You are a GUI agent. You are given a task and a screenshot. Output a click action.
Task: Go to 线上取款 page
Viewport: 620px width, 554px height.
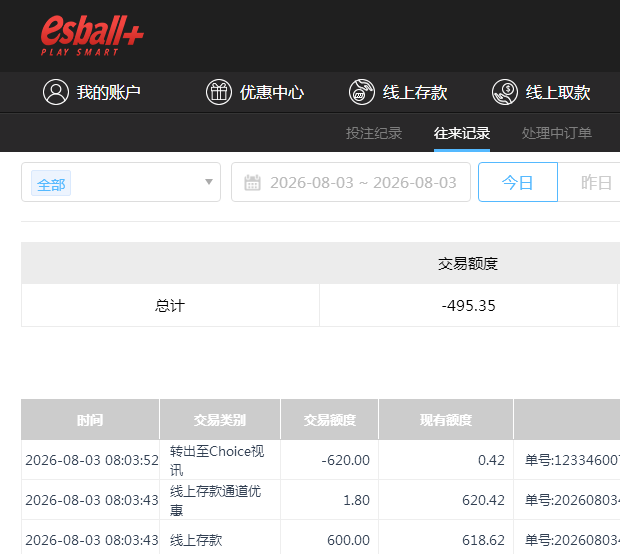[x=558, y=93]
